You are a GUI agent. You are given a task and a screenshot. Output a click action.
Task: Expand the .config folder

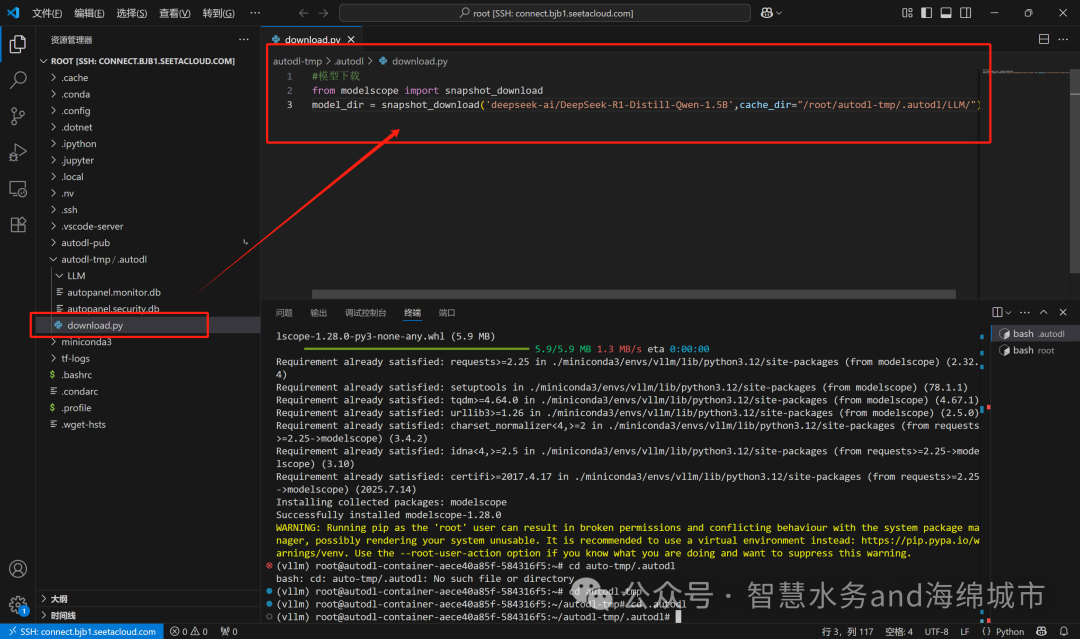tap(148, 111)
